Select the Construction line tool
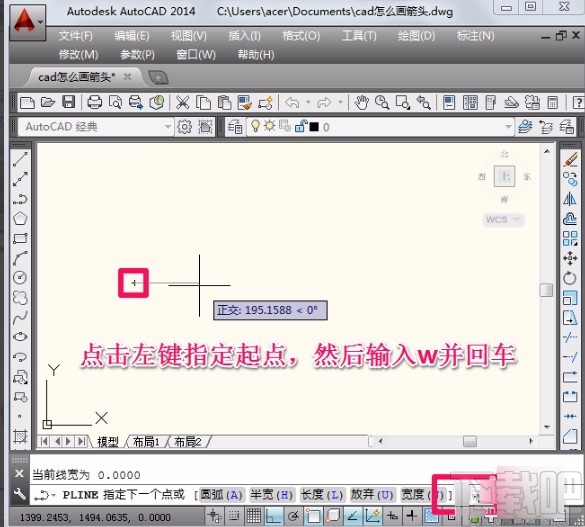 (20, 179)
